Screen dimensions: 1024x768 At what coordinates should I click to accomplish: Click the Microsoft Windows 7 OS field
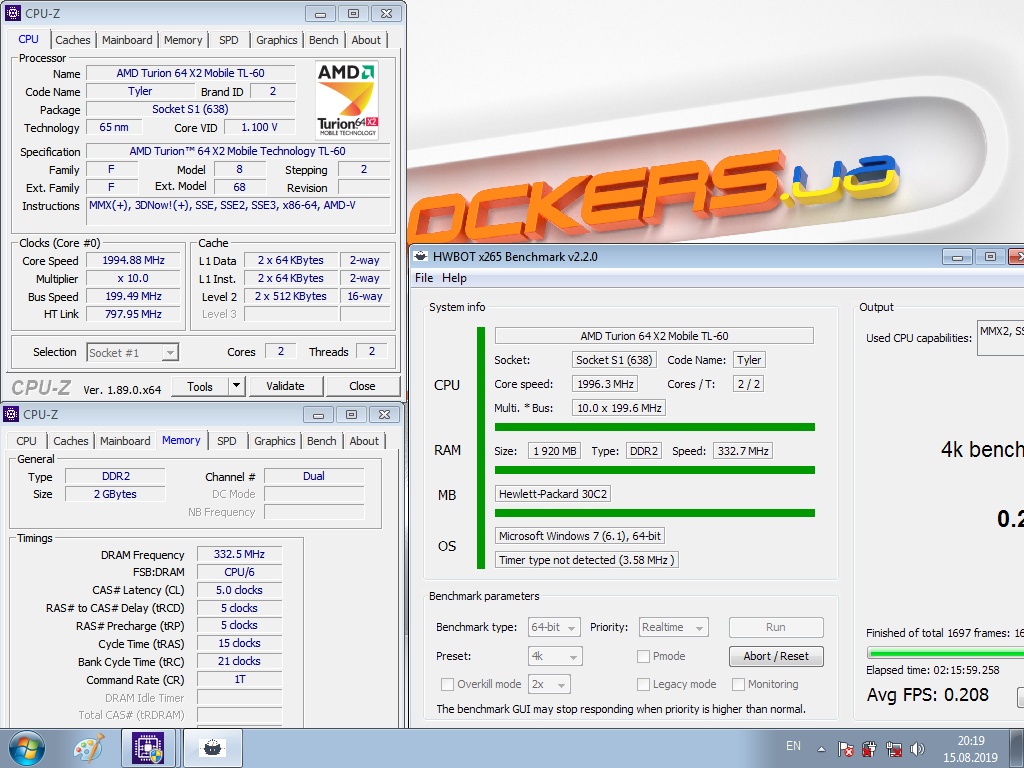[x=580, y=536]
